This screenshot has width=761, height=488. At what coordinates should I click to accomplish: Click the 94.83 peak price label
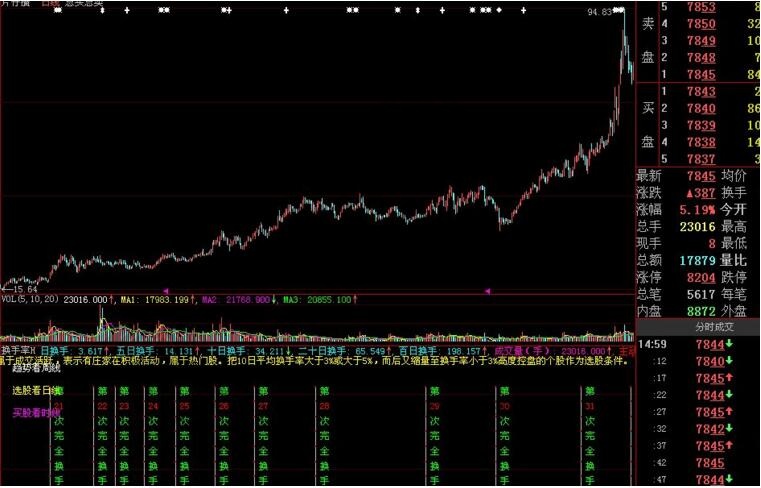point(600,12)
